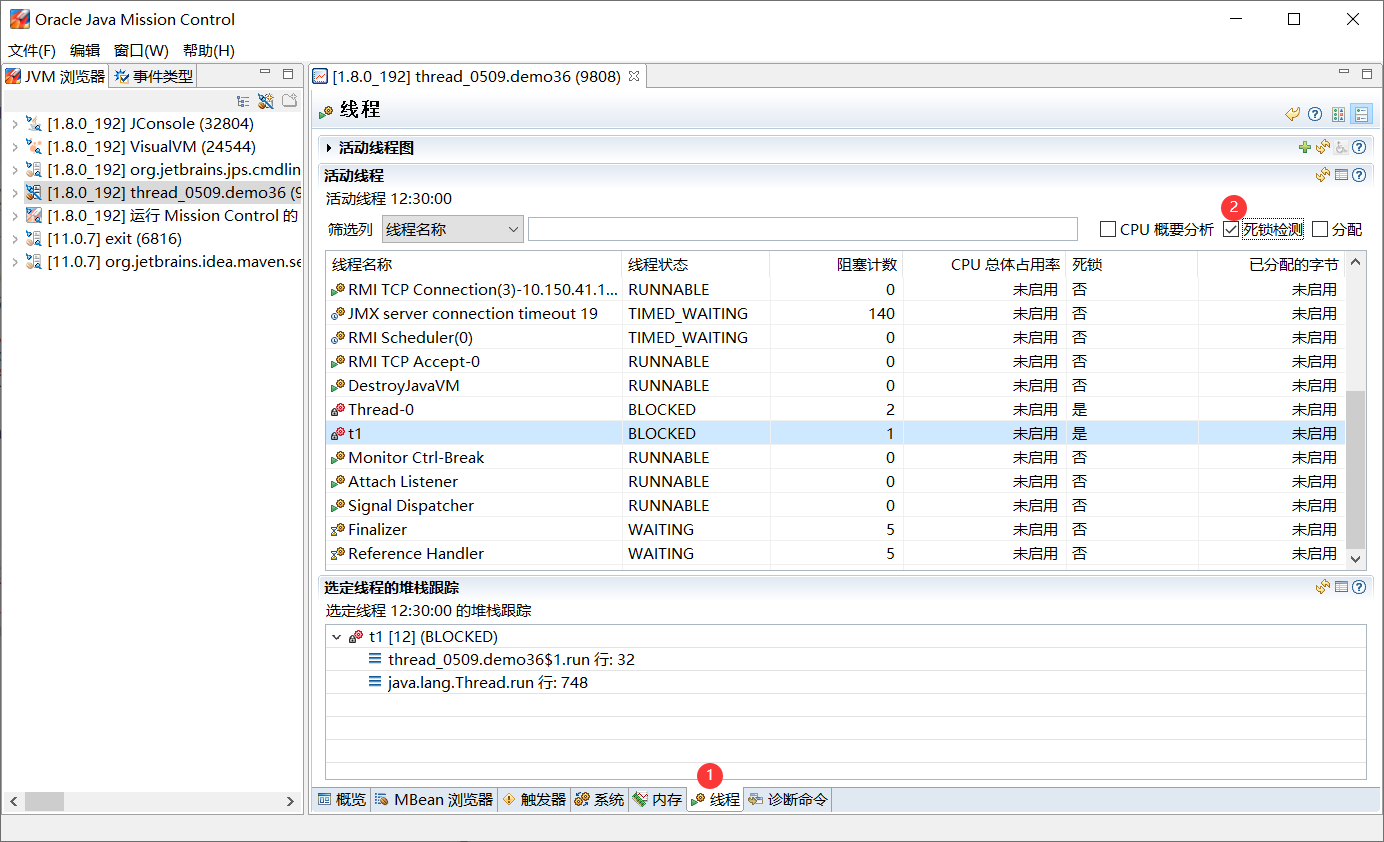The height and width of the screenshot is (842, 1384).
Task: Expand the VisualVM (24544) tree node
Action: [14, 147]
